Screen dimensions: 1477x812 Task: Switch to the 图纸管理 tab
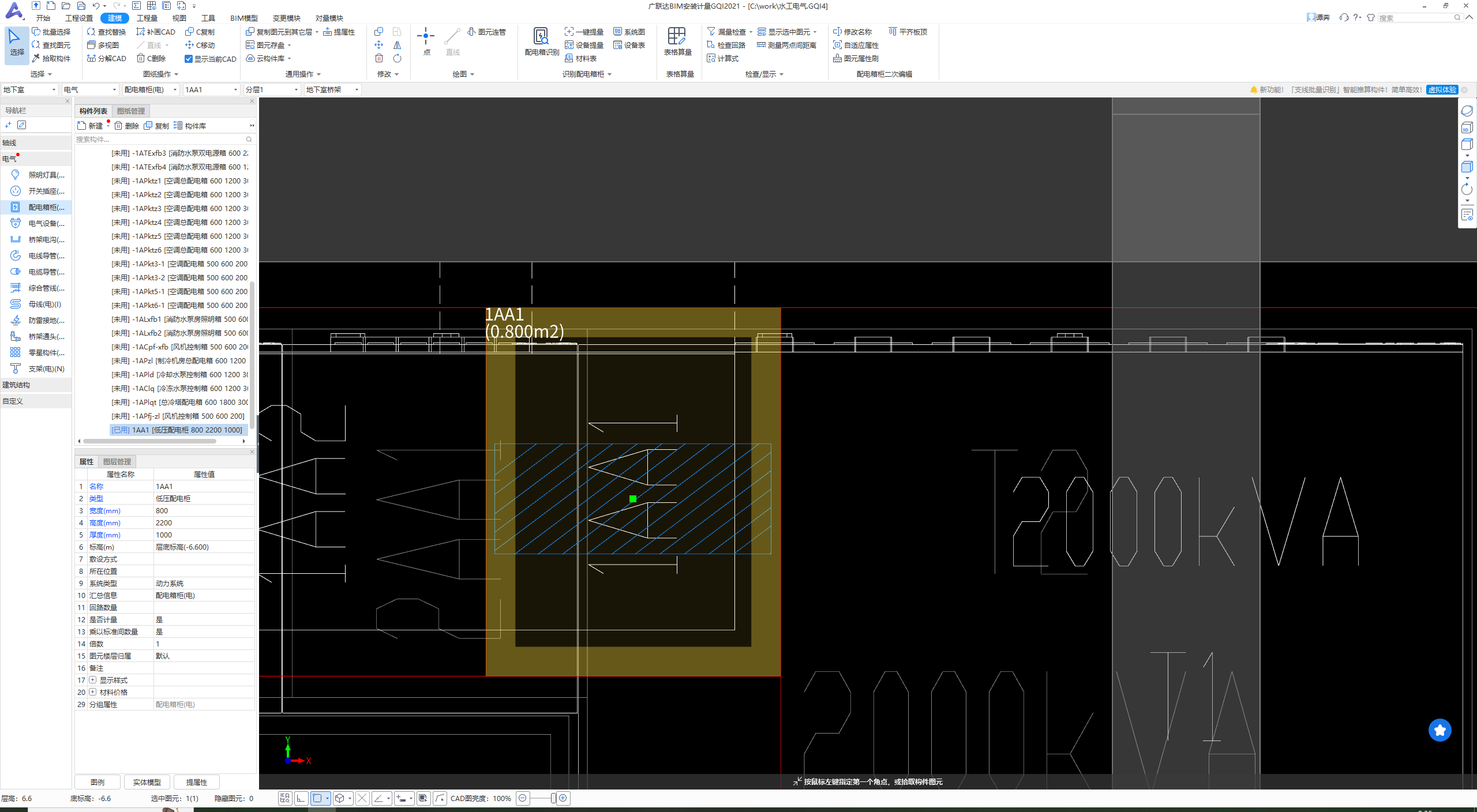pyautogui.click(x=131, y=111)
